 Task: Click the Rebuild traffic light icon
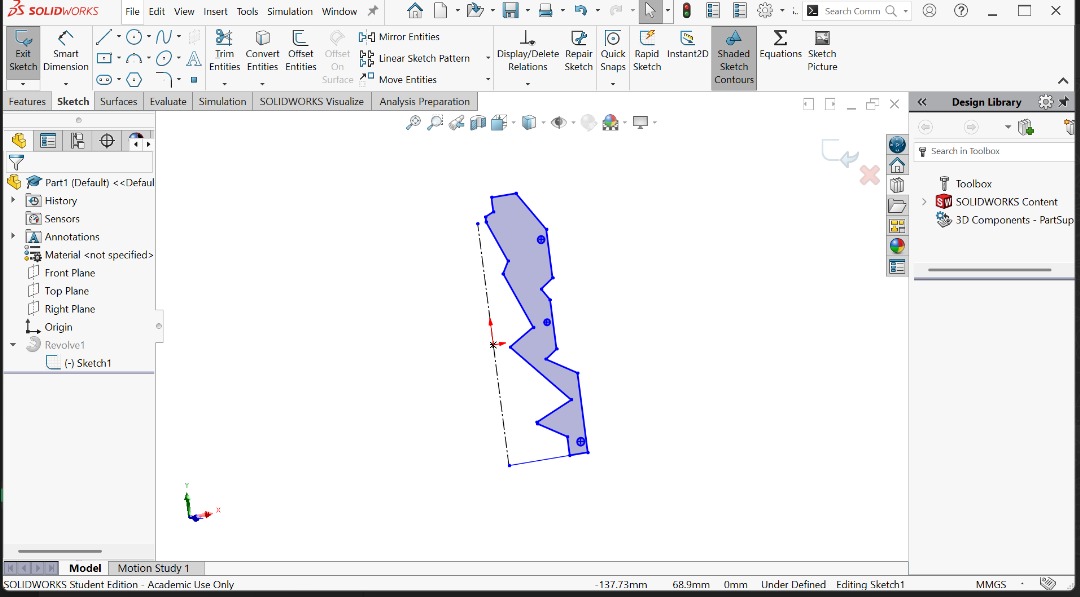[x=687, y=11]
